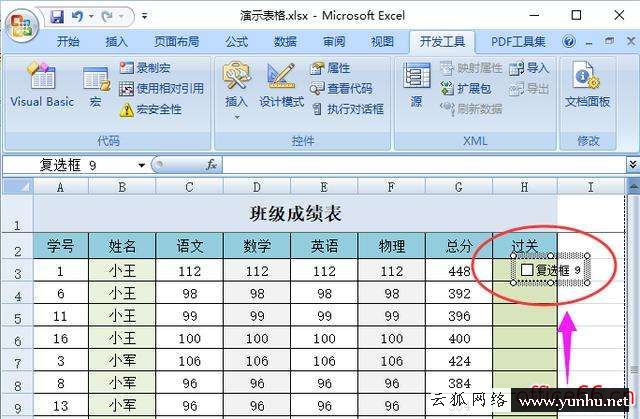Open the 页面布局 tab
This screenshot has width=640, height=419.
[176, 42]
